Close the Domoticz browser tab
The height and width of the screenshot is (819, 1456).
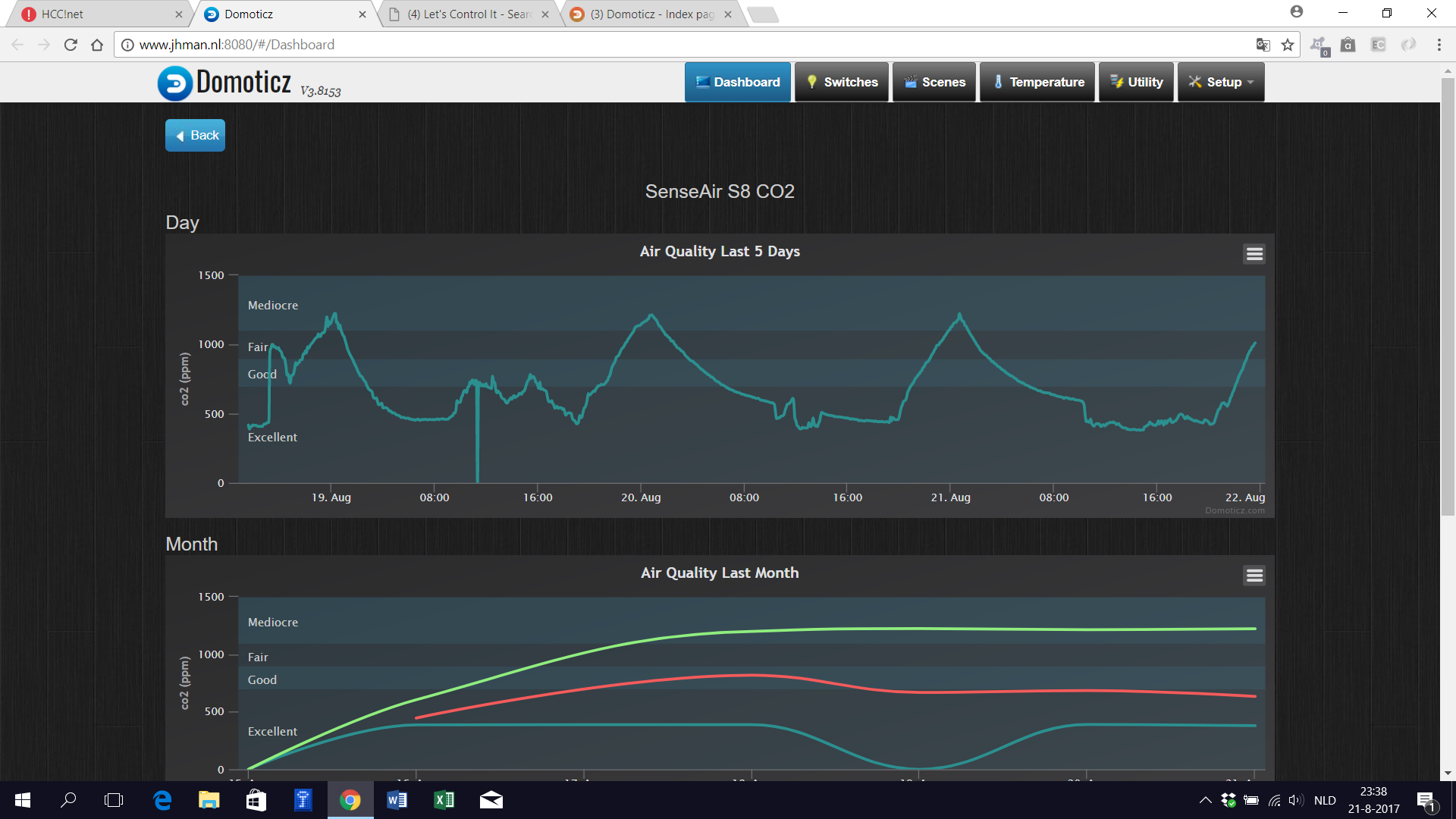click(x=362, y=14)
